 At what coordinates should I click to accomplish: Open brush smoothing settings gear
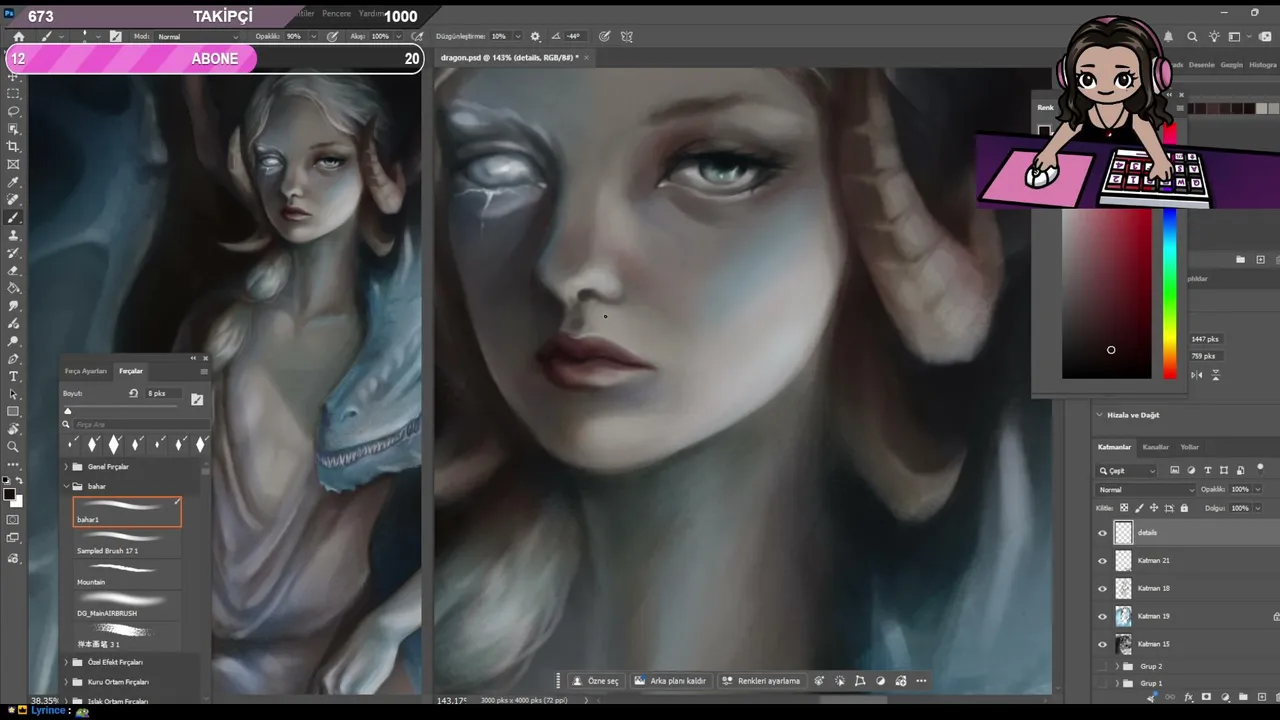tap(535, 36)
